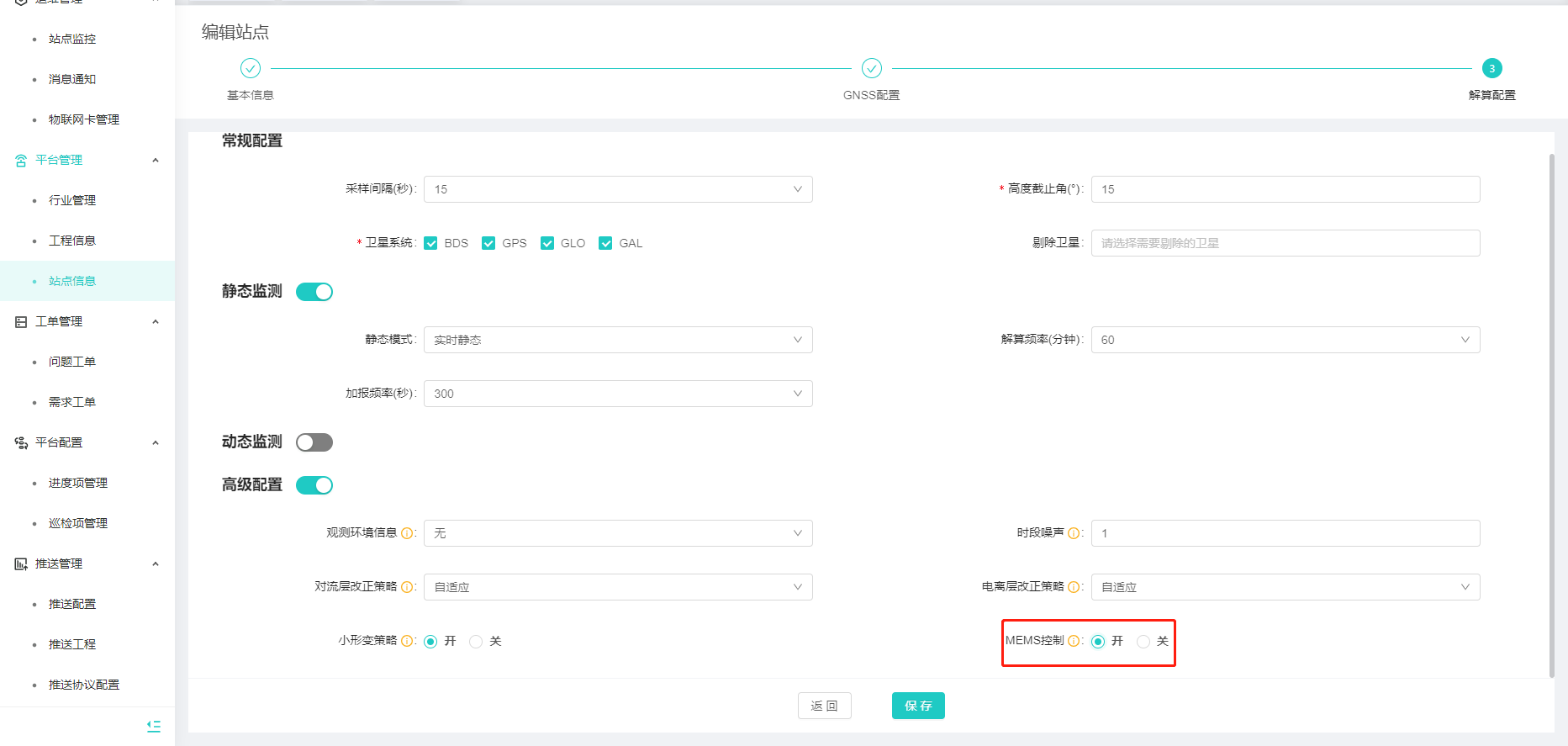1568x746 pixels.
Task: Click the sidebar collapse icon at bottom
Action: pyautogui.click(x=154, y=726)
